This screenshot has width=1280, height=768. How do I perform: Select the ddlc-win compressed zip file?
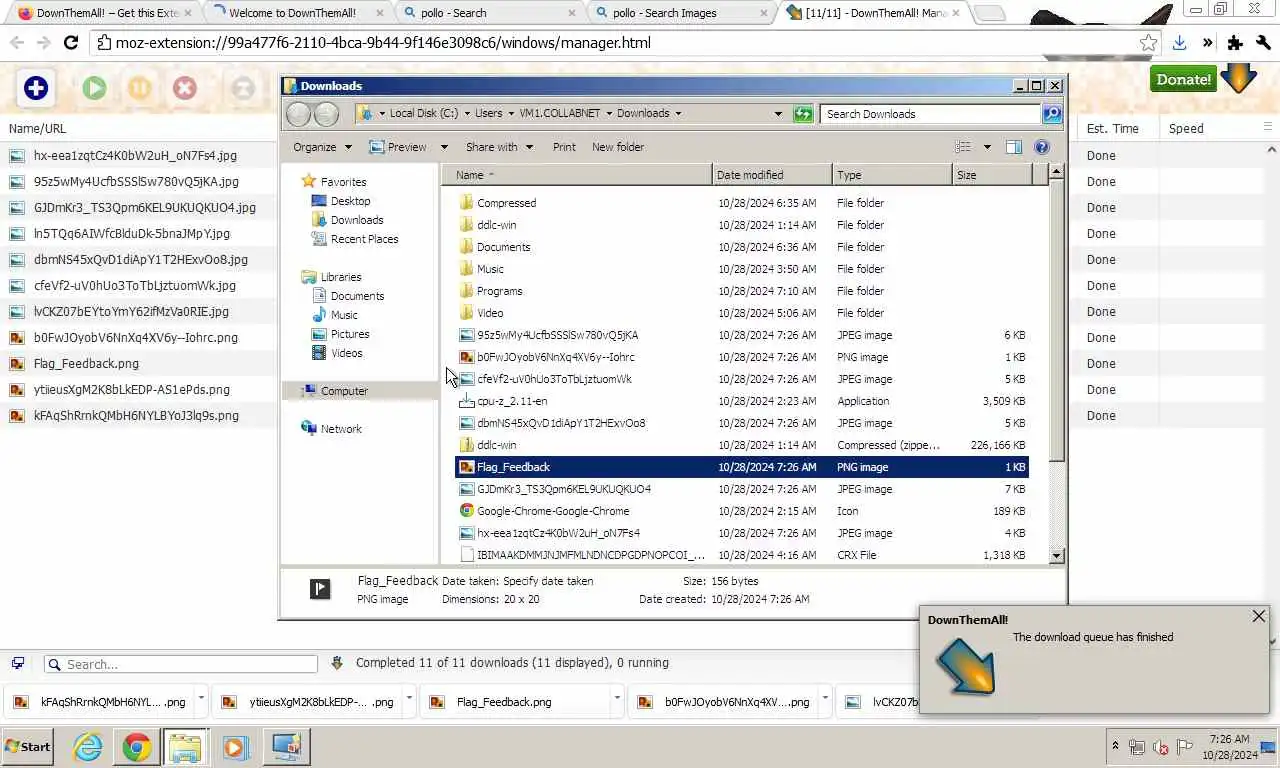[743, 445]
